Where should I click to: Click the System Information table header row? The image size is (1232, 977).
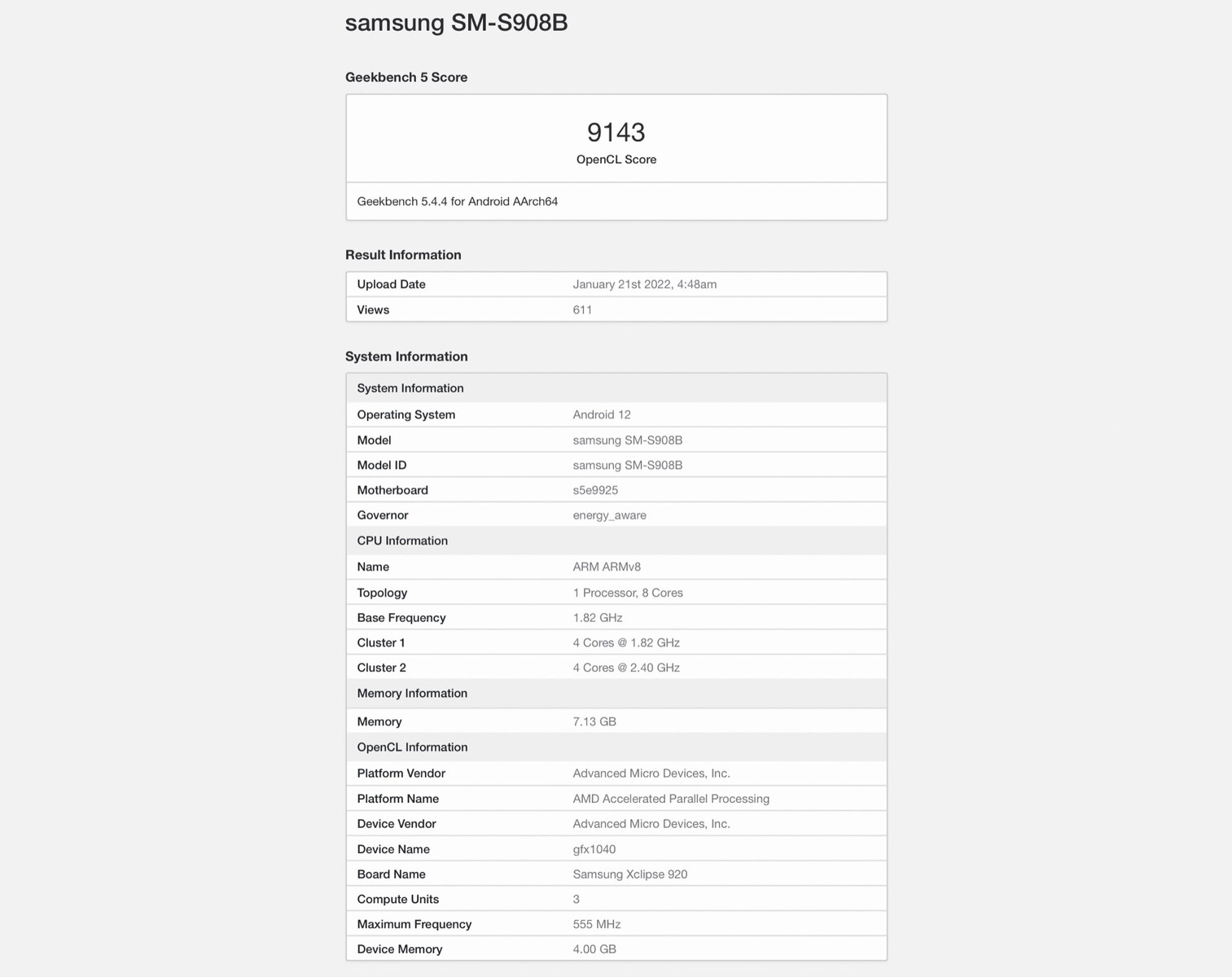616,388
